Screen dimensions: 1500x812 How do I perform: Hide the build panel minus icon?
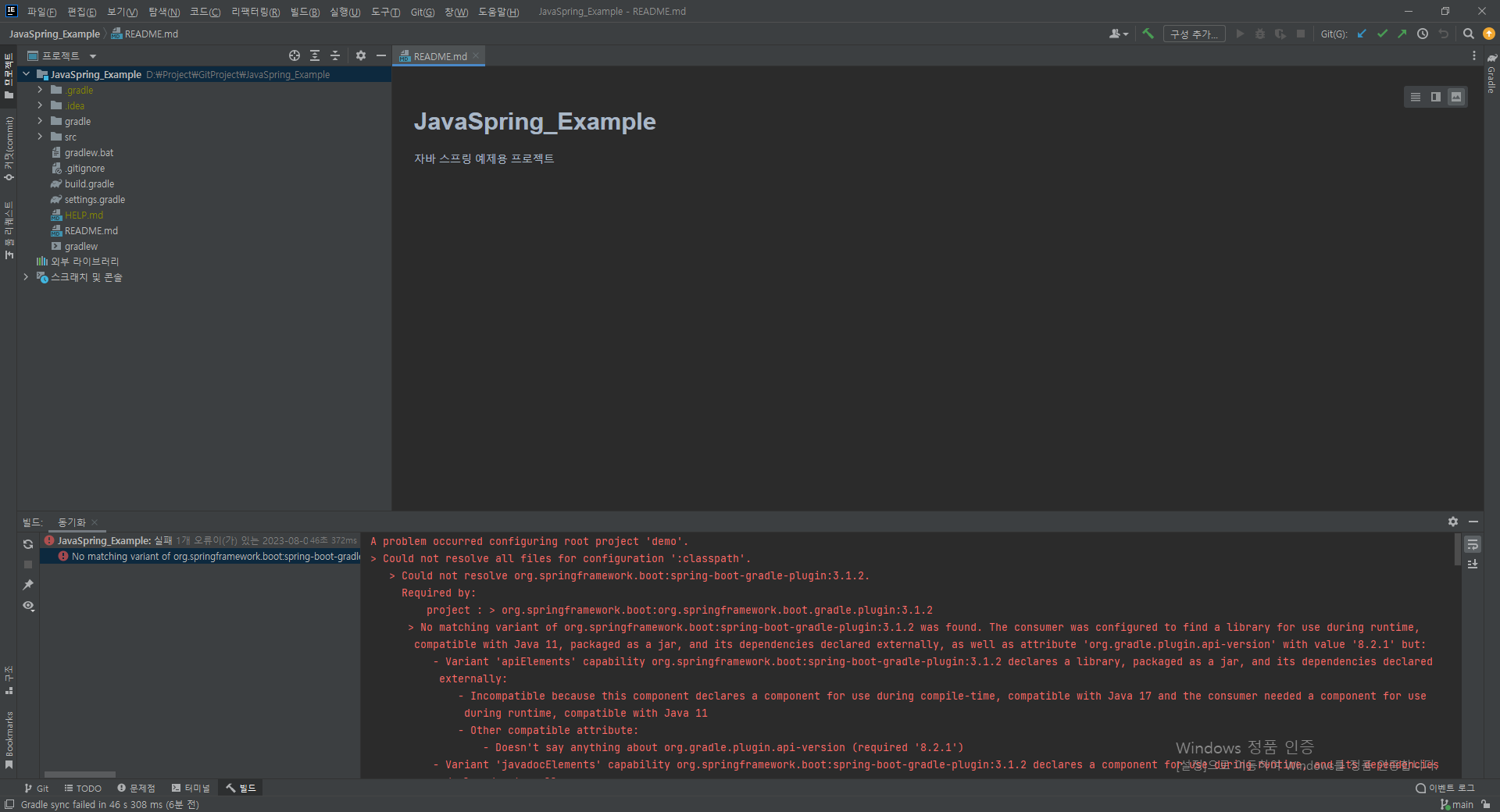click(x=1473, y=522)
